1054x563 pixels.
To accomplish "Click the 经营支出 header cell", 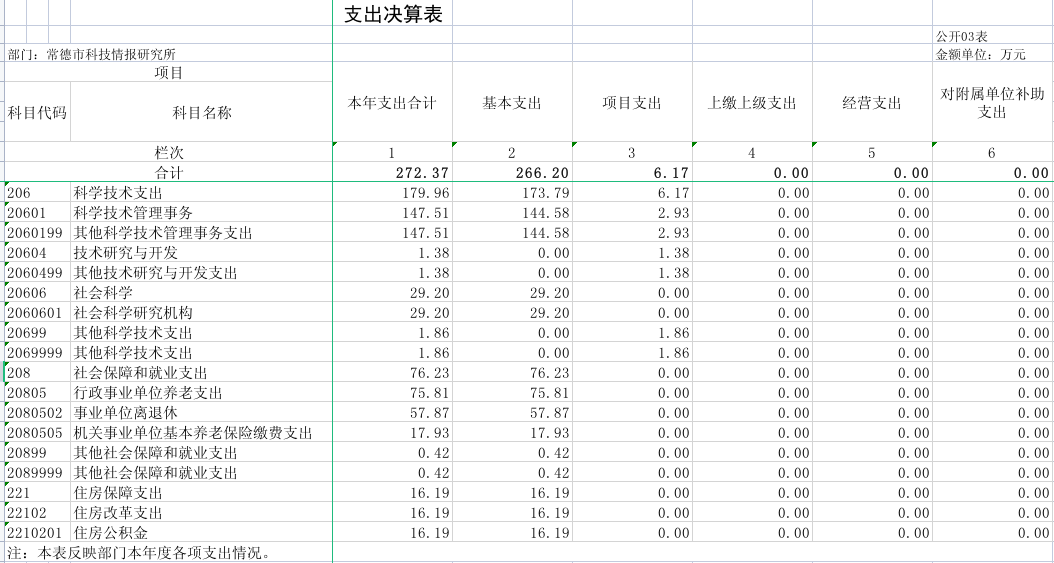I will (x=872, y=103).
